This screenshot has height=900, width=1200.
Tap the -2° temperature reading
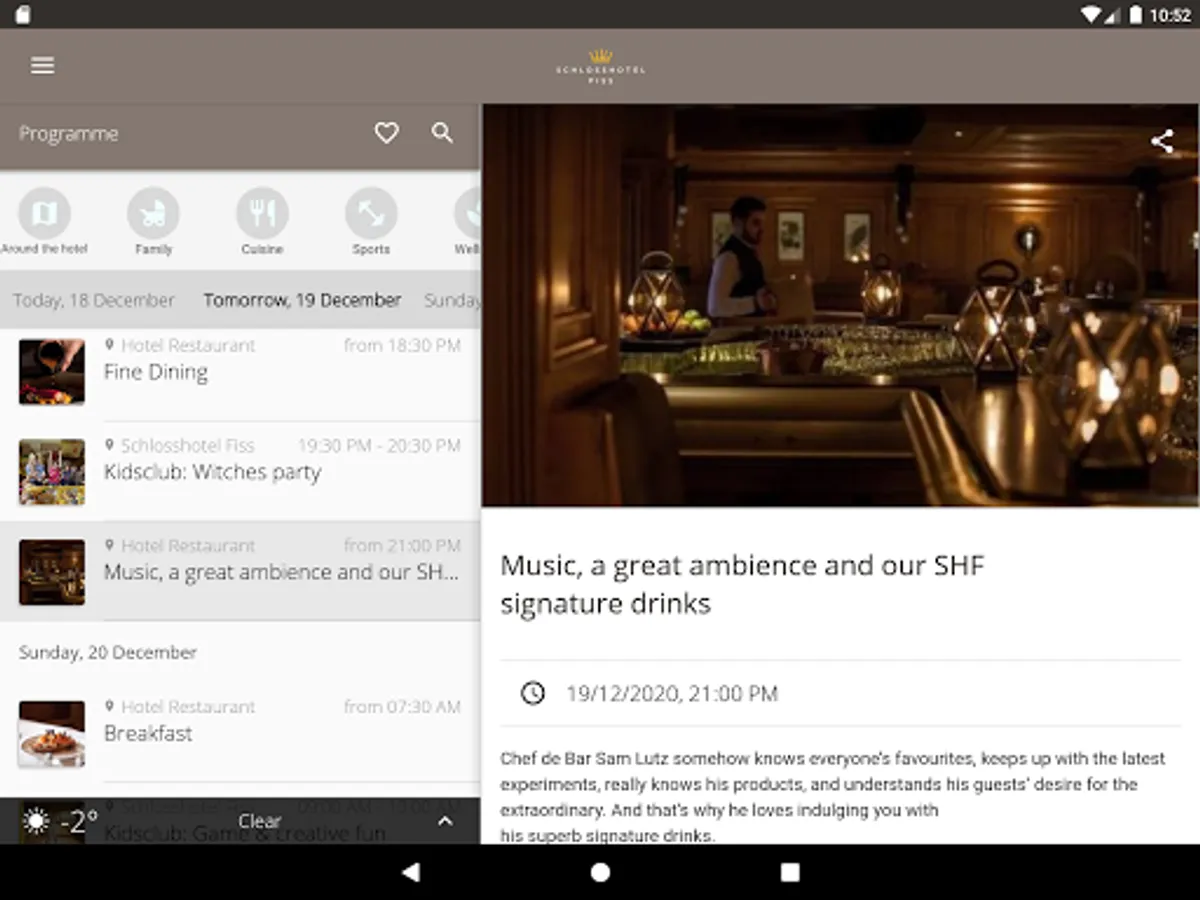(x=79, y=822)
